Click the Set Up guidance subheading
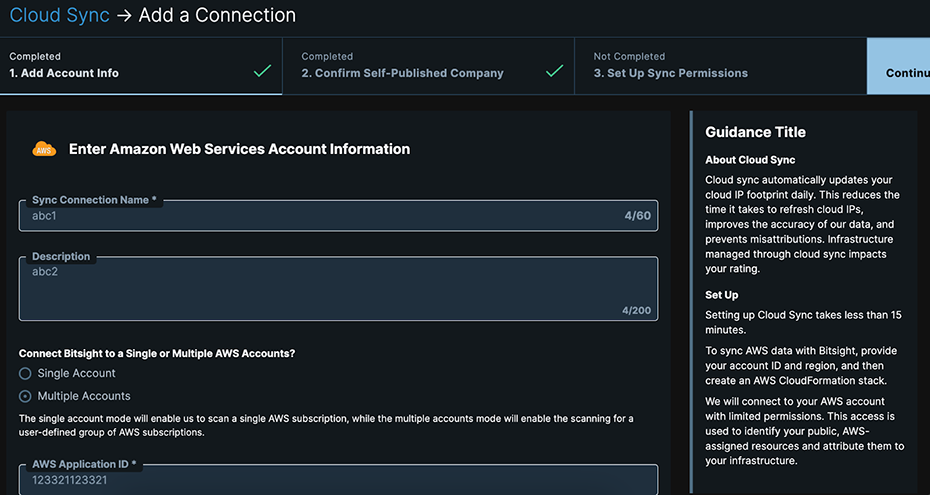930x495 pixels. tap(721, 295)
